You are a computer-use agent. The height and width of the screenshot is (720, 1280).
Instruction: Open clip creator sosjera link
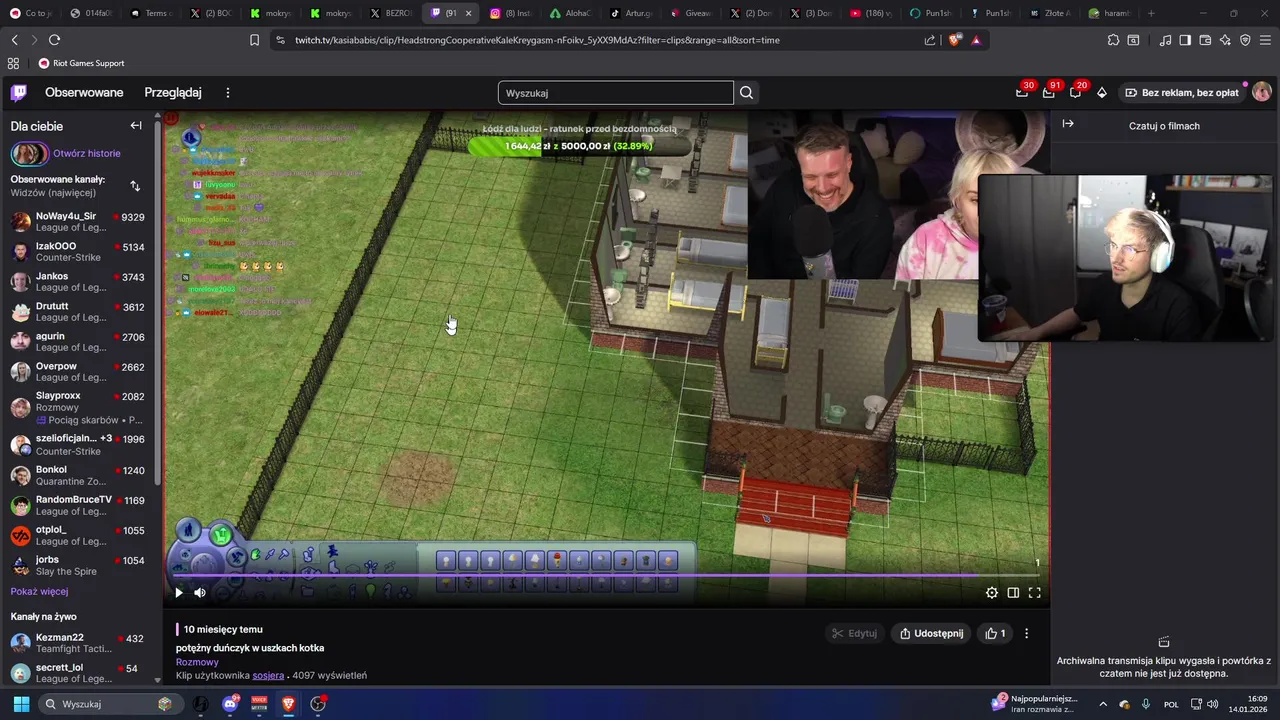pos(268,676)
